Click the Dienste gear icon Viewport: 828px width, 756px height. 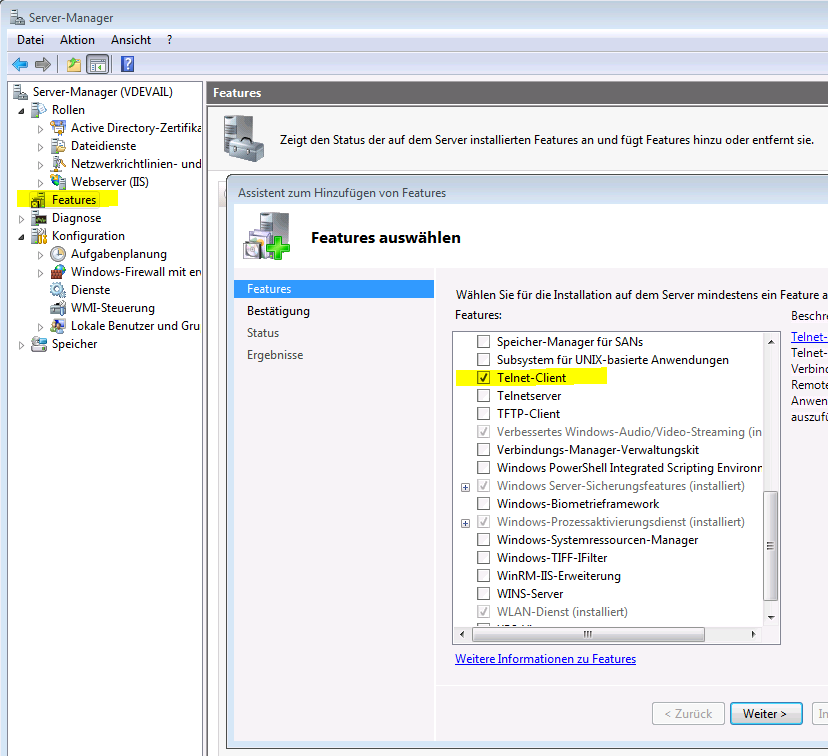click(58, 290)
